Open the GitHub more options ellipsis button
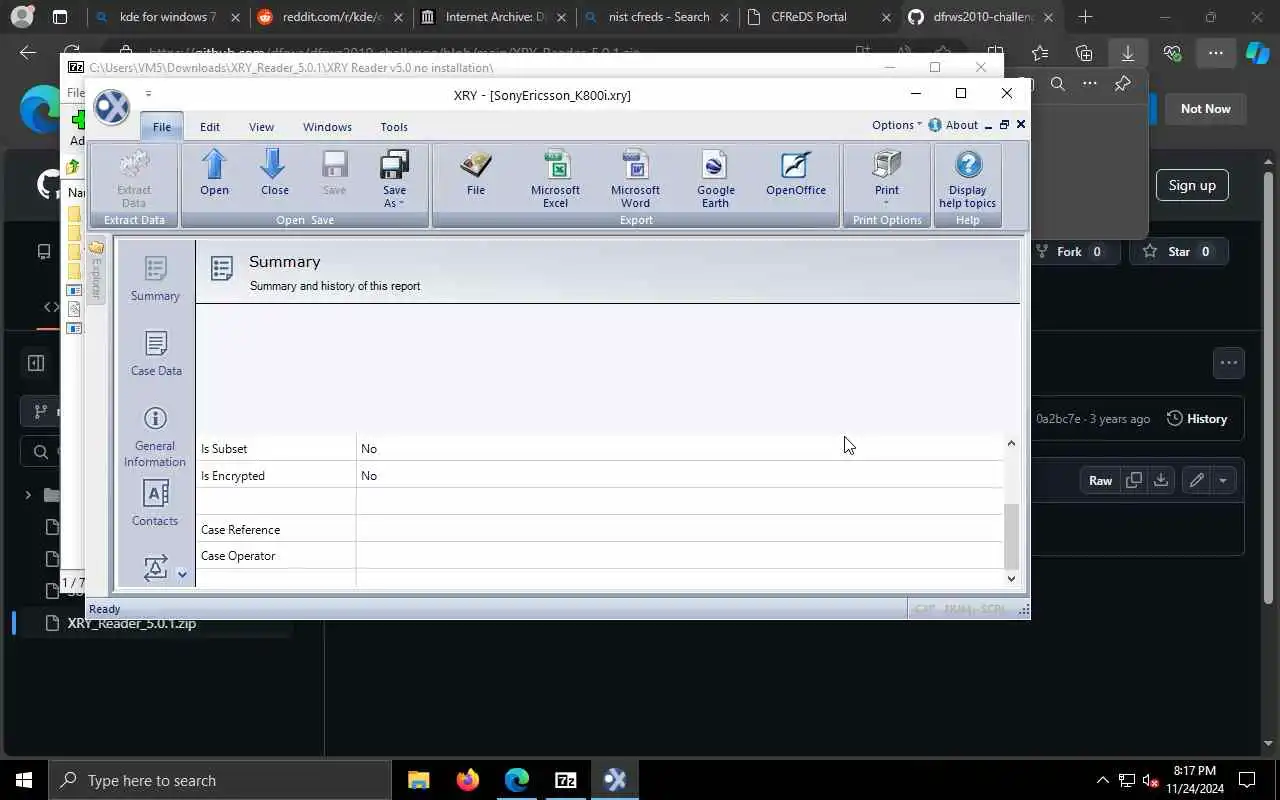1280x800 pixels. point(1229,363)
